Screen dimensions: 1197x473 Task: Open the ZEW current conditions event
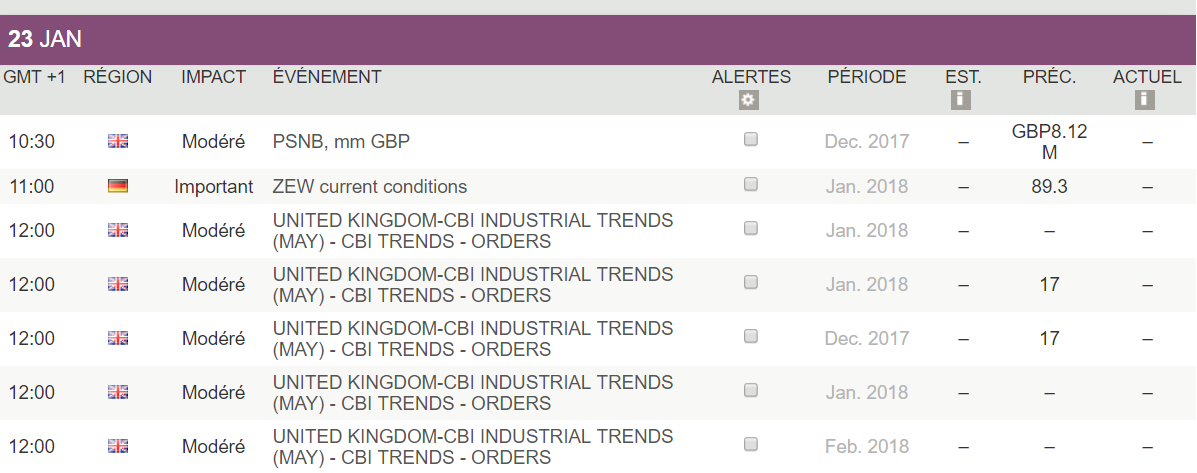(x=370, y=187)
